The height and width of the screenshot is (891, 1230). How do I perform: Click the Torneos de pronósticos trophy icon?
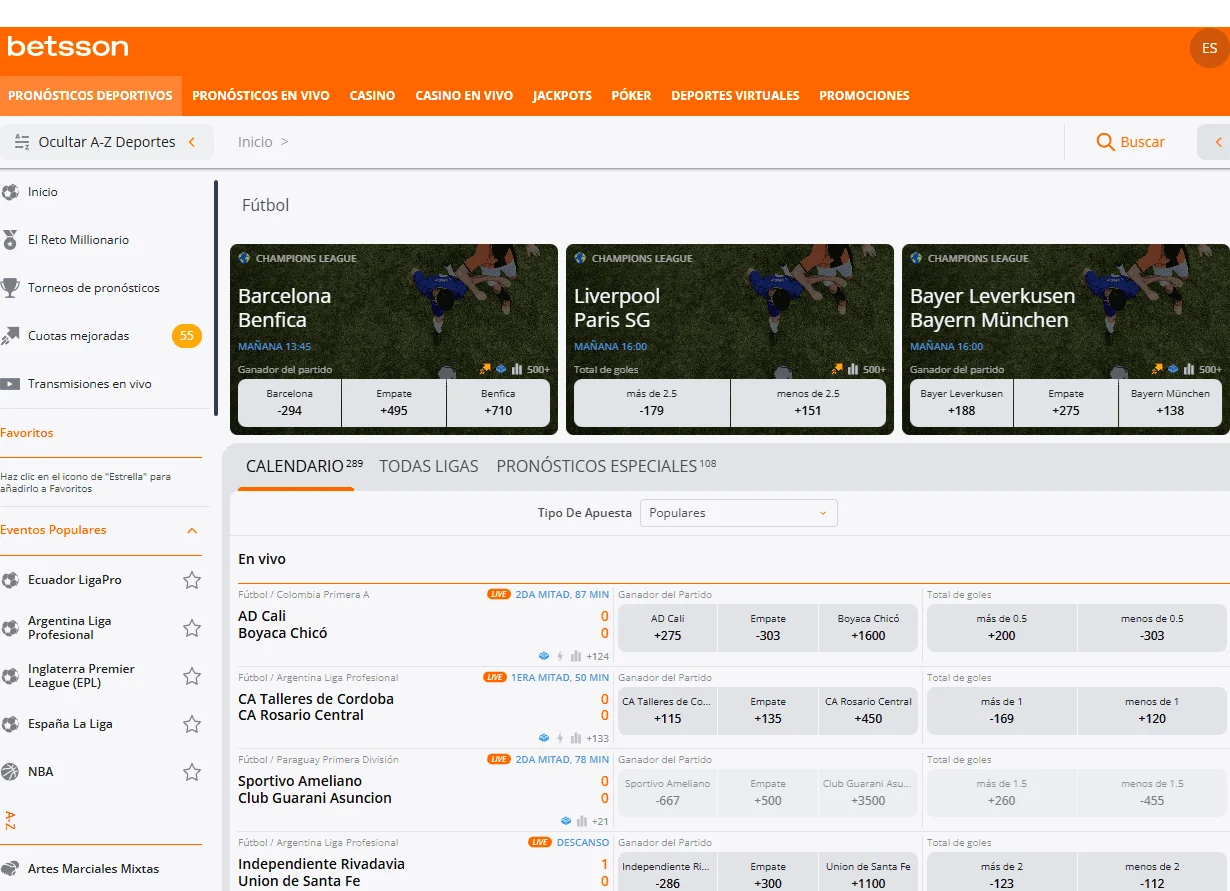coord(10,288)
